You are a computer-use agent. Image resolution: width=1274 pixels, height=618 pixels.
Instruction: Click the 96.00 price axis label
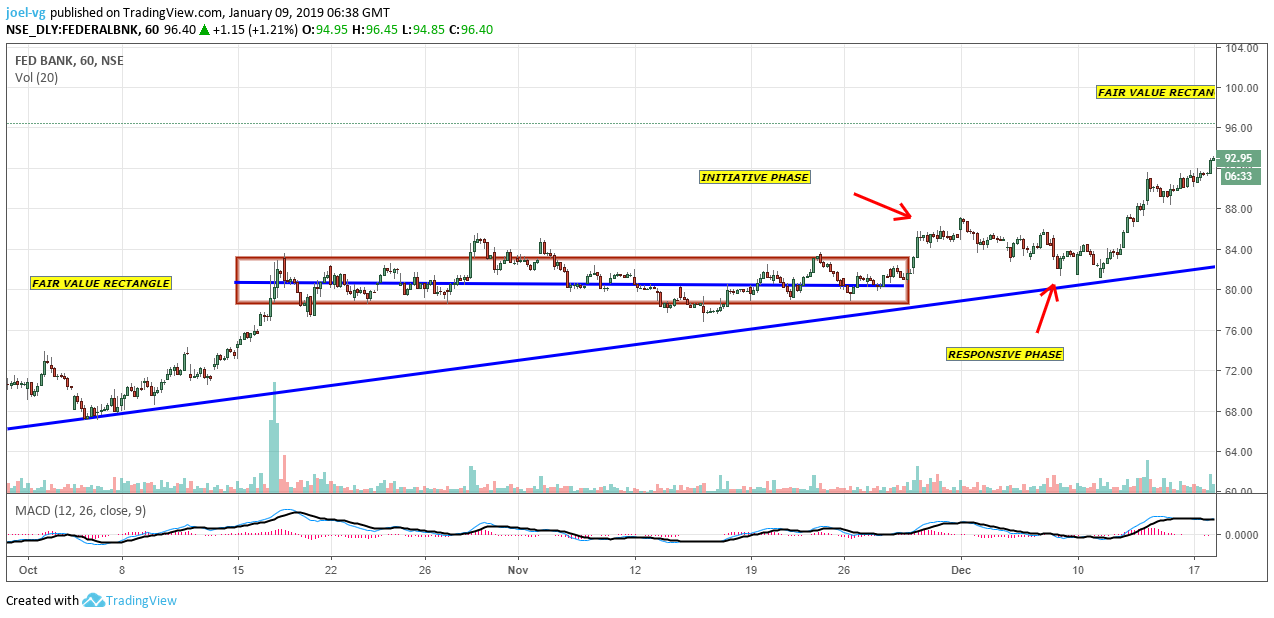tap(1238, 128)
